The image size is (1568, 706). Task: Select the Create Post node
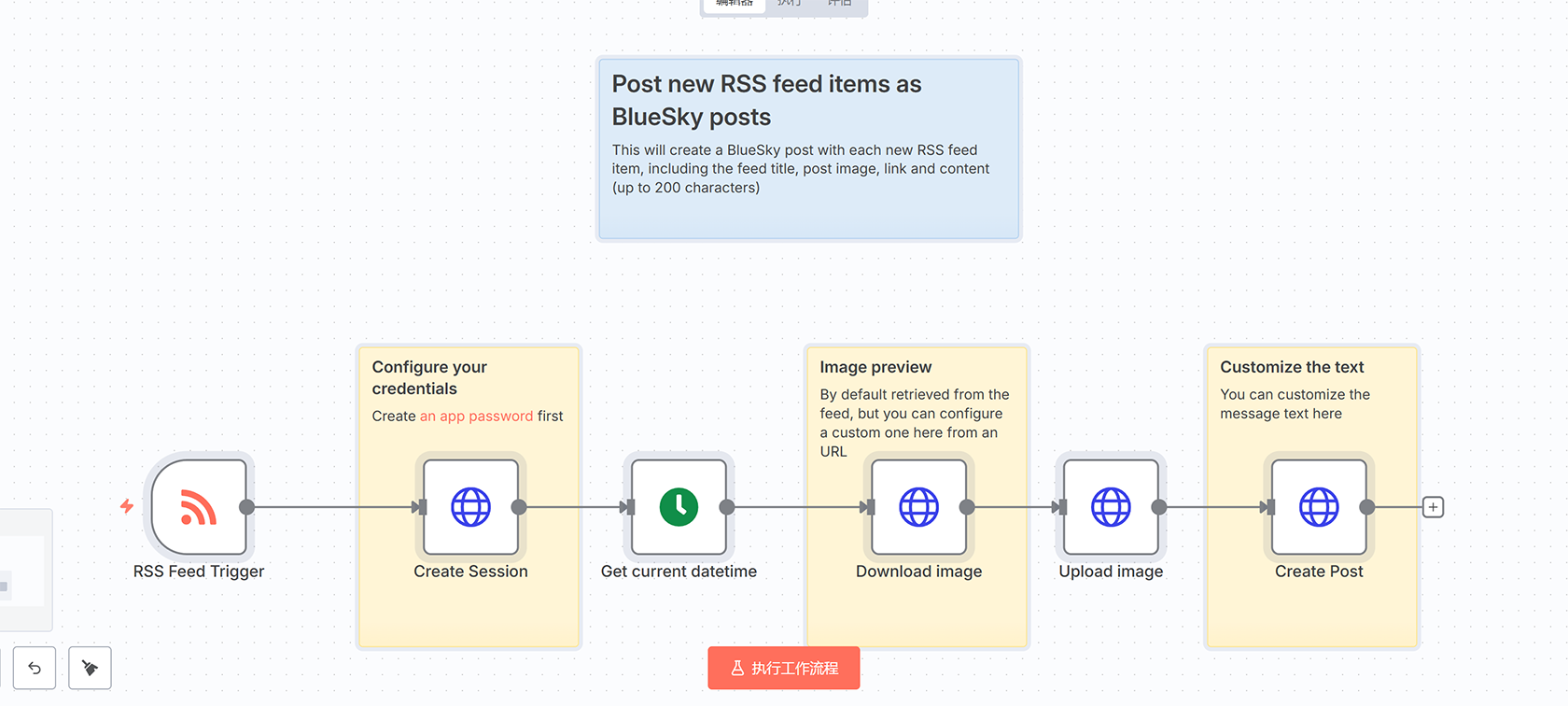coord(1319,507)
